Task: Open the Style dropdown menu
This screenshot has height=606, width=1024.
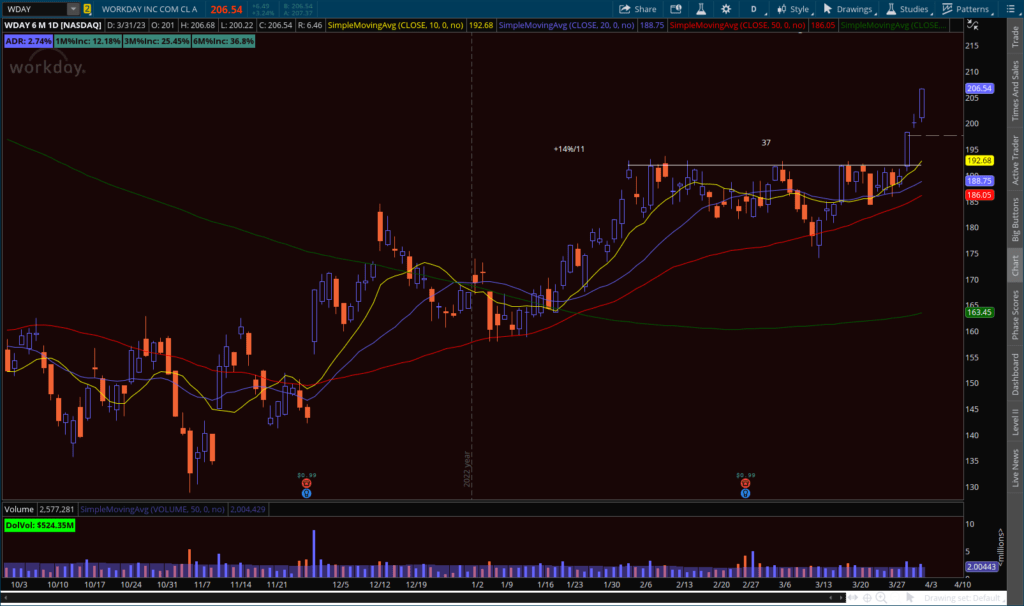Action: (x=794, y=9)
